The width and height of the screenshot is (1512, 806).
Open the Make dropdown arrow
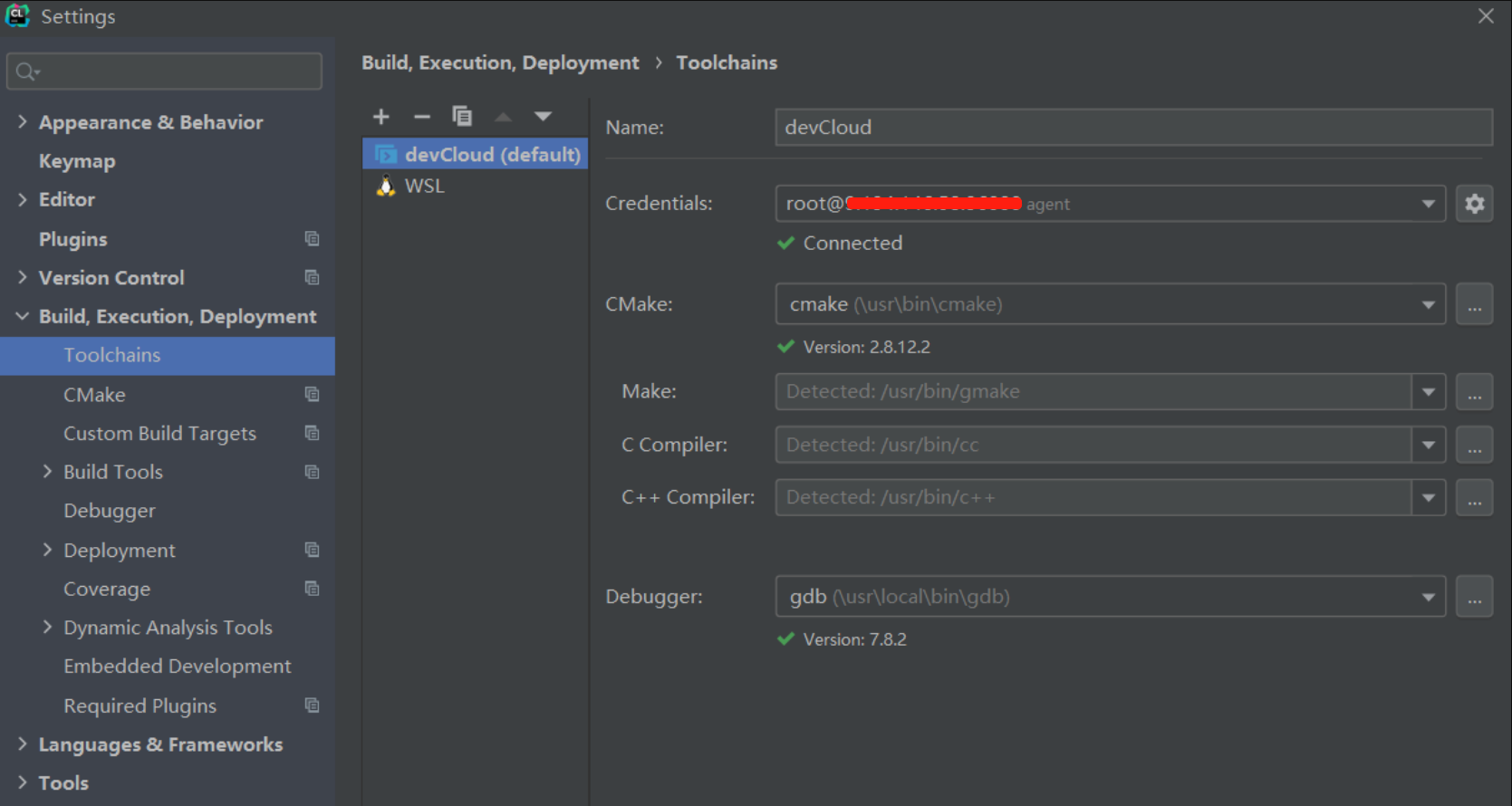coord(1429,391)
